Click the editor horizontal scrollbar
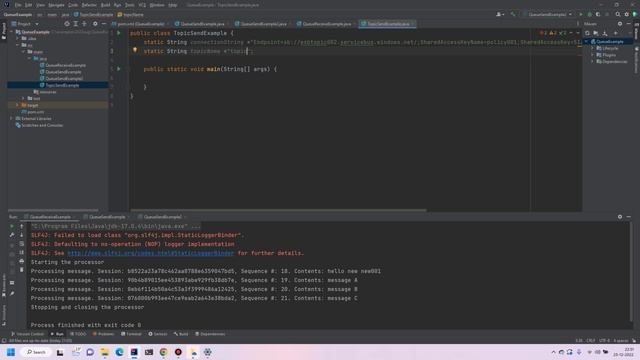Viewport: 640px width, 360px height. pos(278,211)
